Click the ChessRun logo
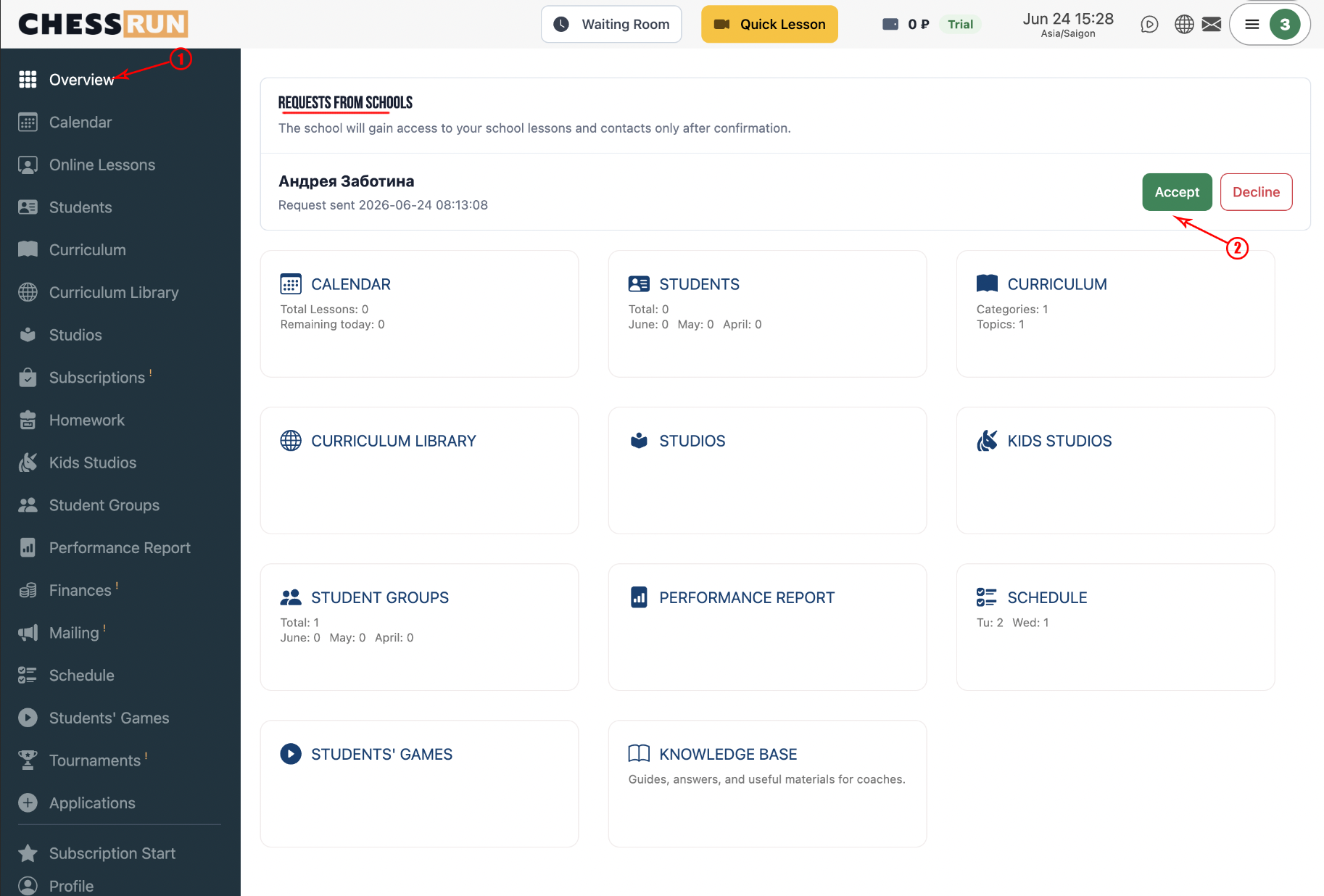The image size is (1324, 896). tap(103, 24)
